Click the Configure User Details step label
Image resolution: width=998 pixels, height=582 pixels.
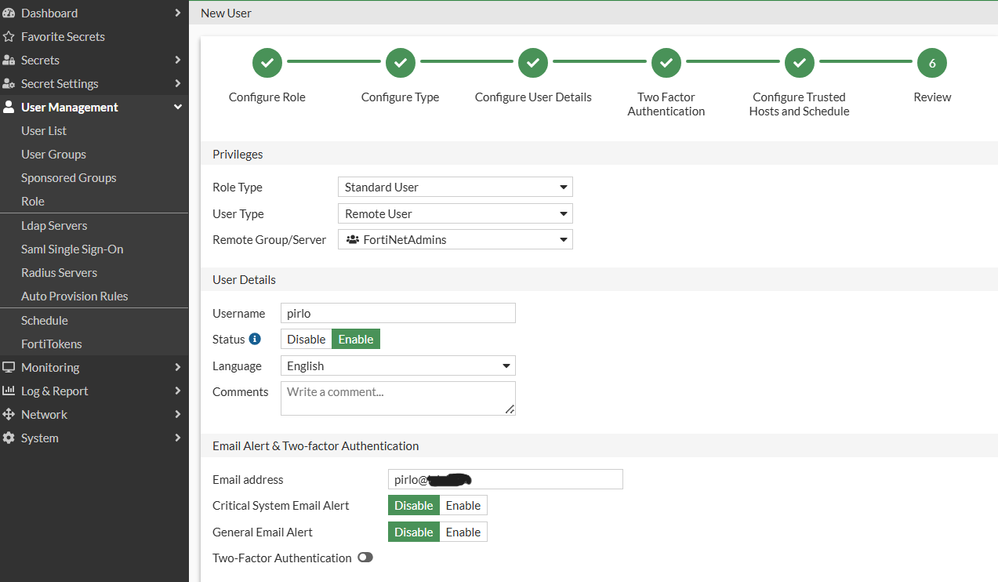pos(533,97)
